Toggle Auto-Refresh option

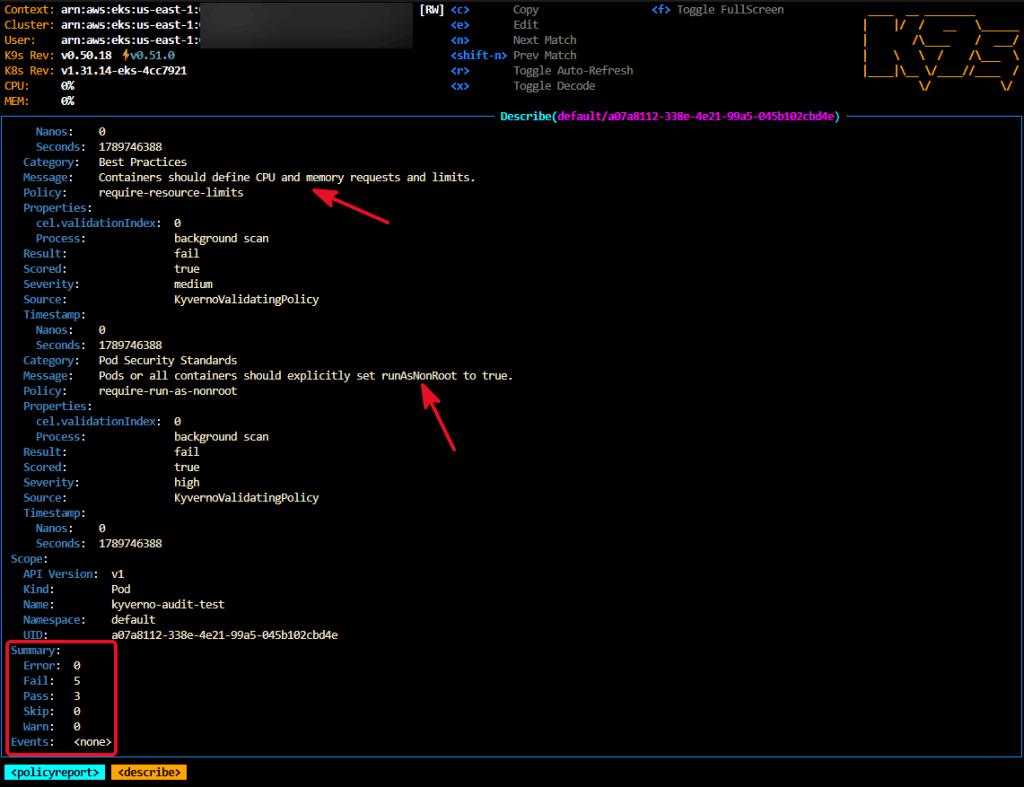click(x=573, y=71)
